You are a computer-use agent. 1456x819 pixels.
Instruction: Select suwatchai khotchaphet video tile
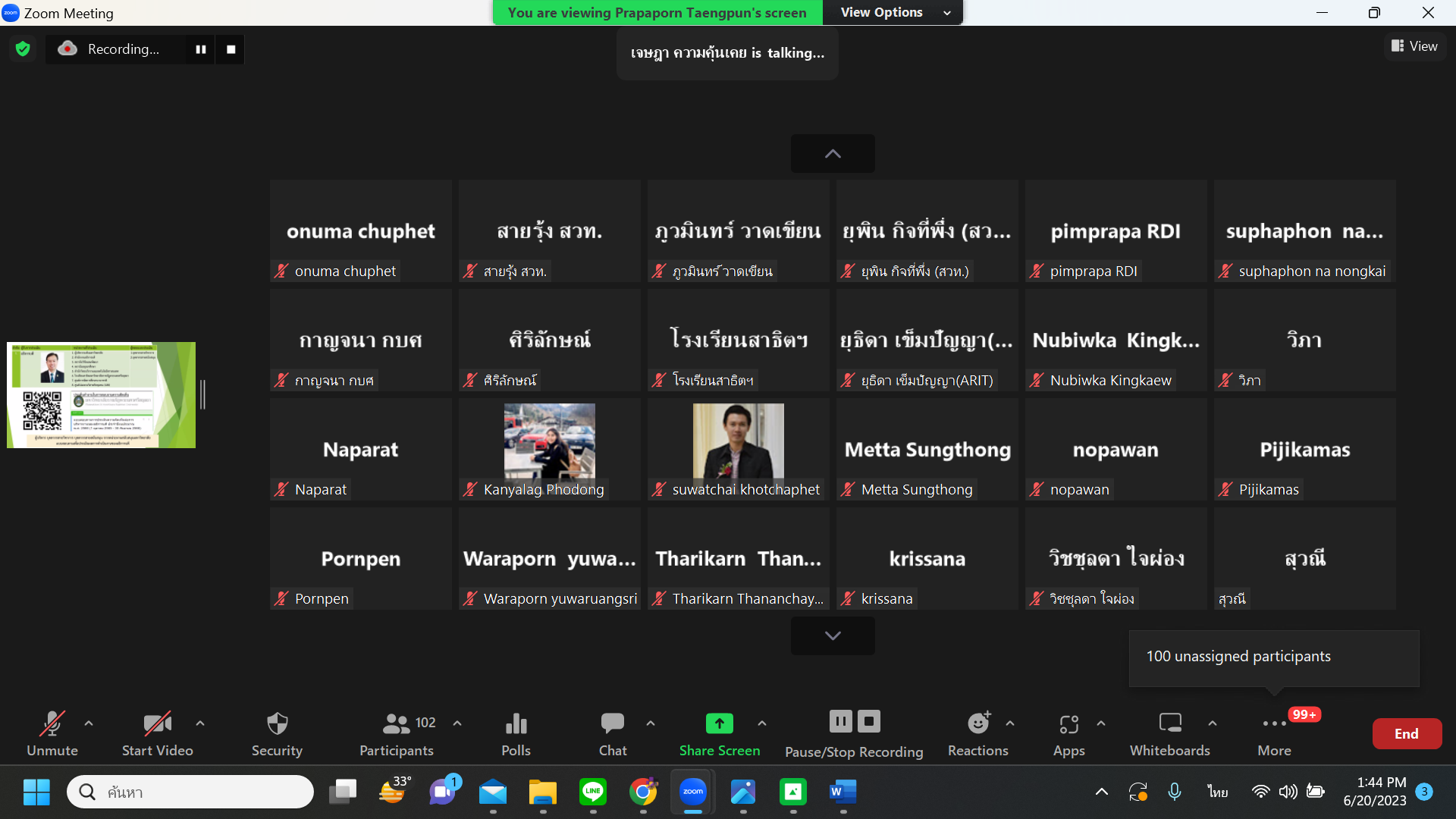point(739,450)
